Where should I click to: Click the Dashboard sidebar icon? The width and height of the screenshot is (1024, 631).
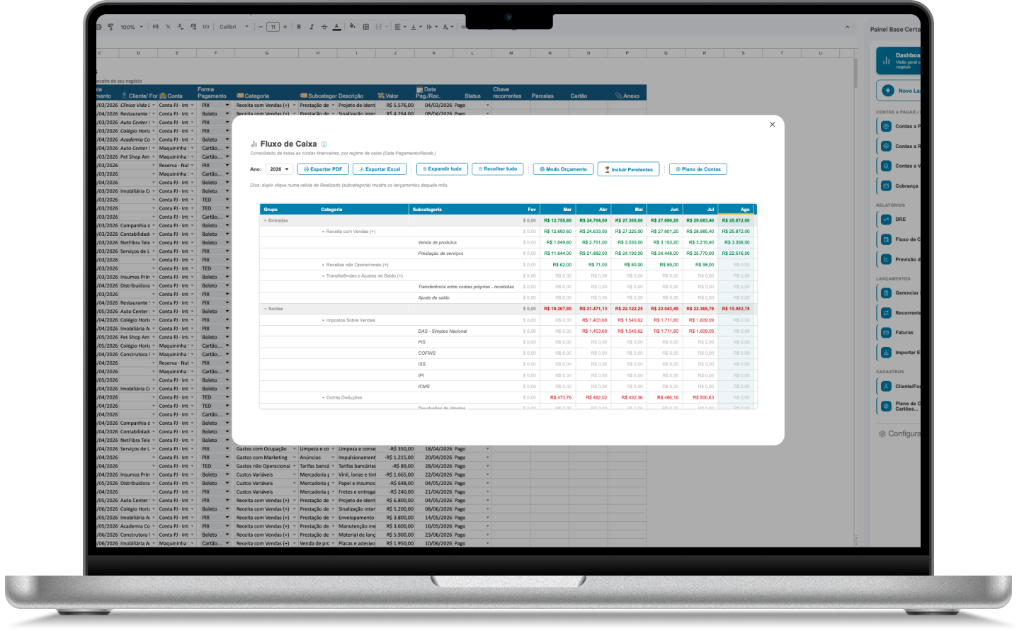pyautogui.click(x=886, y=61)
